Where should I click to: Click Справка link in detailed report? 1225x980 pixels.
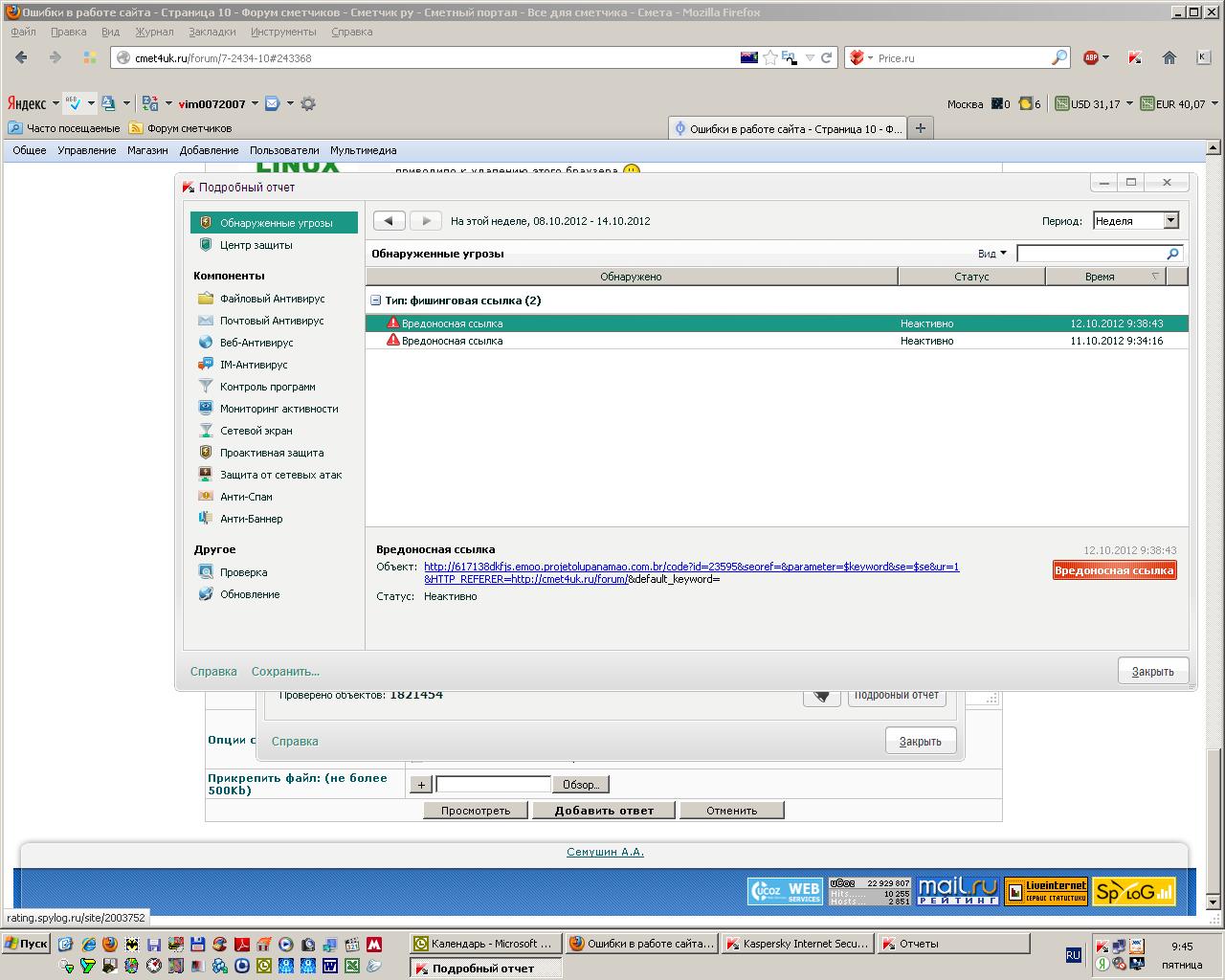213,671
